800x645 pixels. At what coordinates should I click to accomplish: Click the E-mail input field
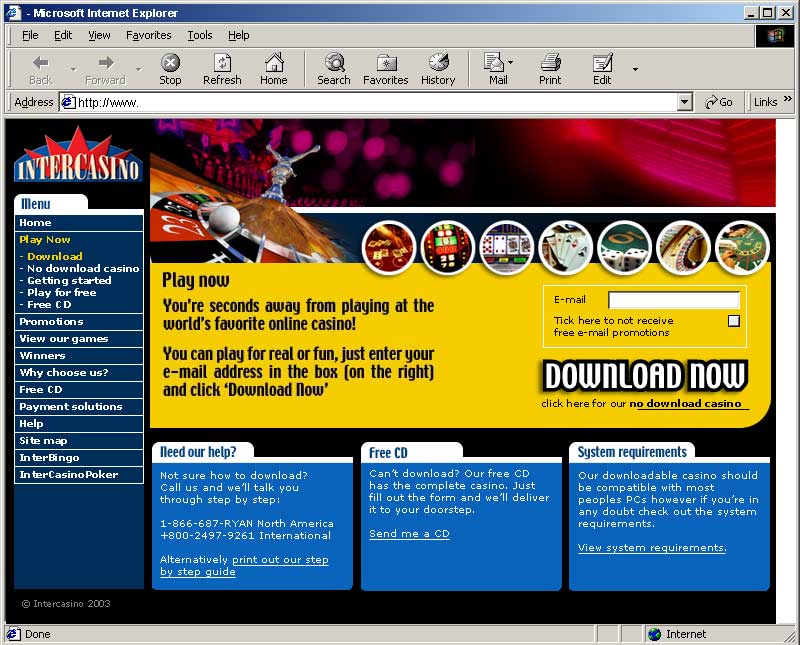[x=673, y=300]
